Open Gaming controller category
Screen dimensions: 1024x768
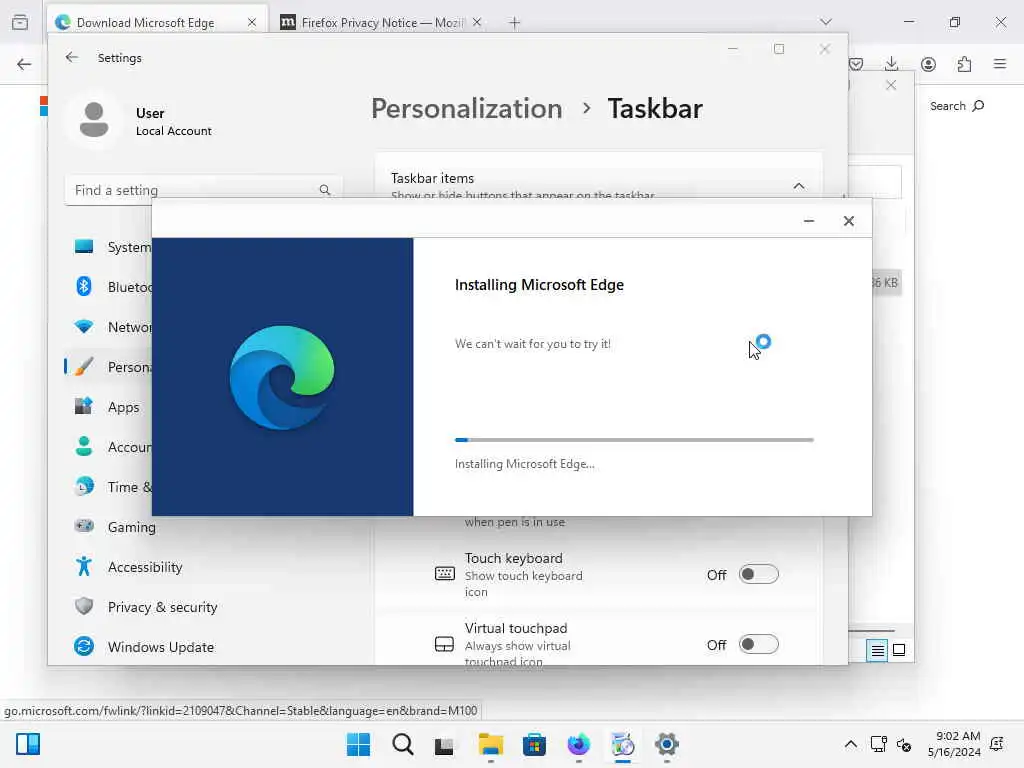point(115,527)
